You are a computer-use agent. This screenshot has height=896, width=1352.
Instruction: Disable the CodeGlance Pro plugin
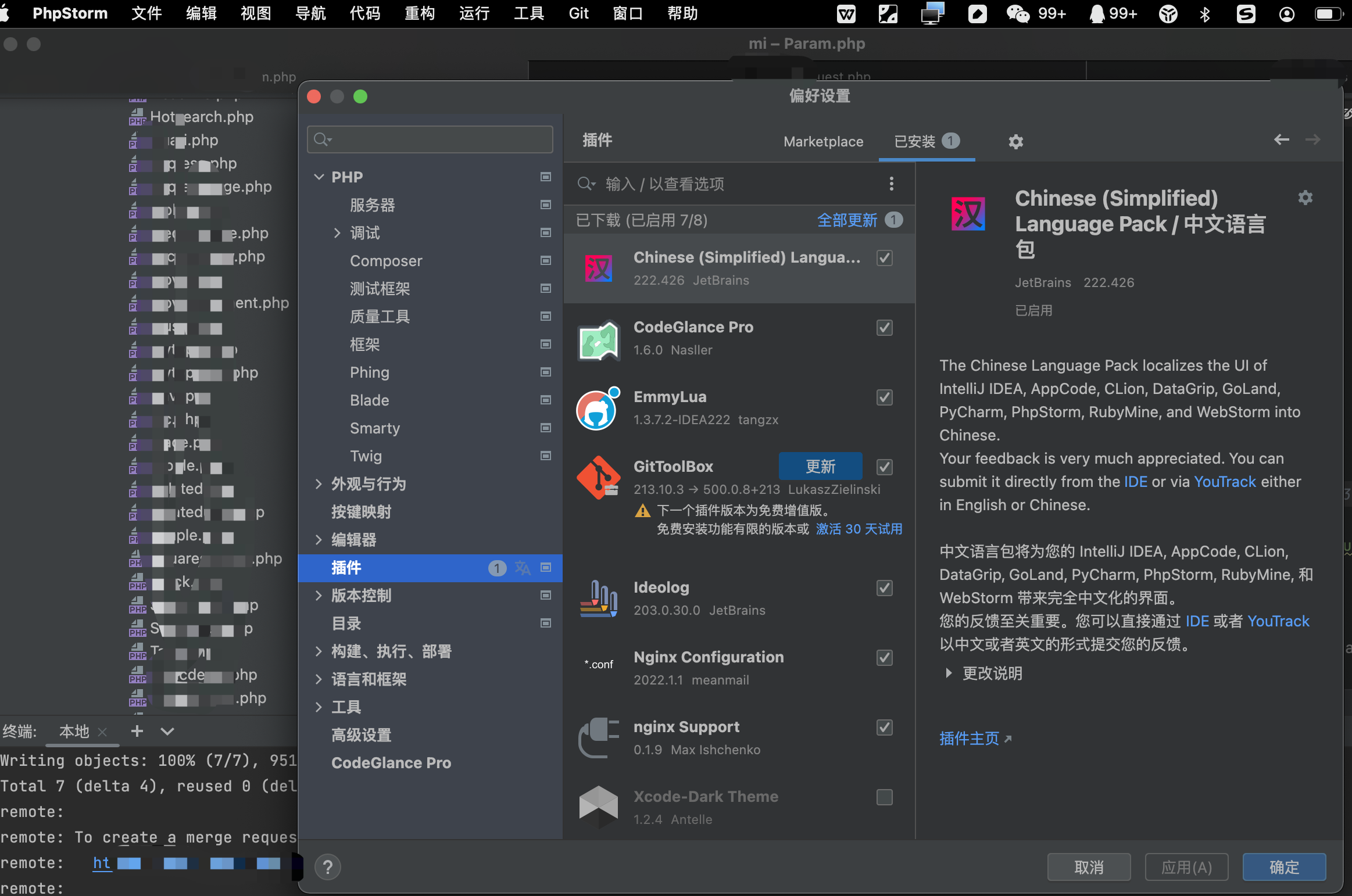point(884,328)
